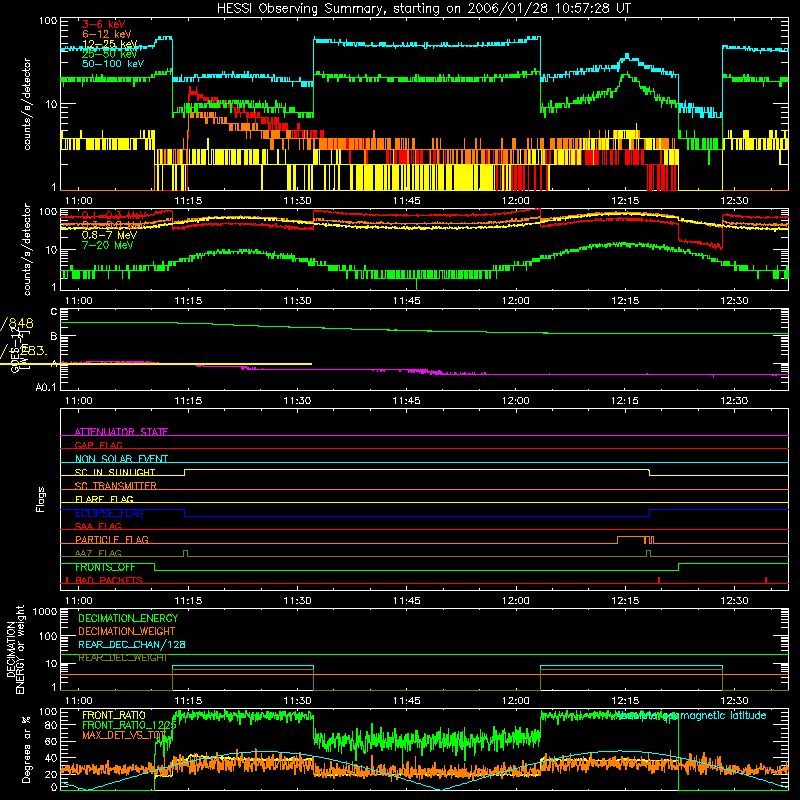Viewport: 800px width, 800px height.
Task: Select the 40 label on Degrees axis
Action: coord(51,758)
